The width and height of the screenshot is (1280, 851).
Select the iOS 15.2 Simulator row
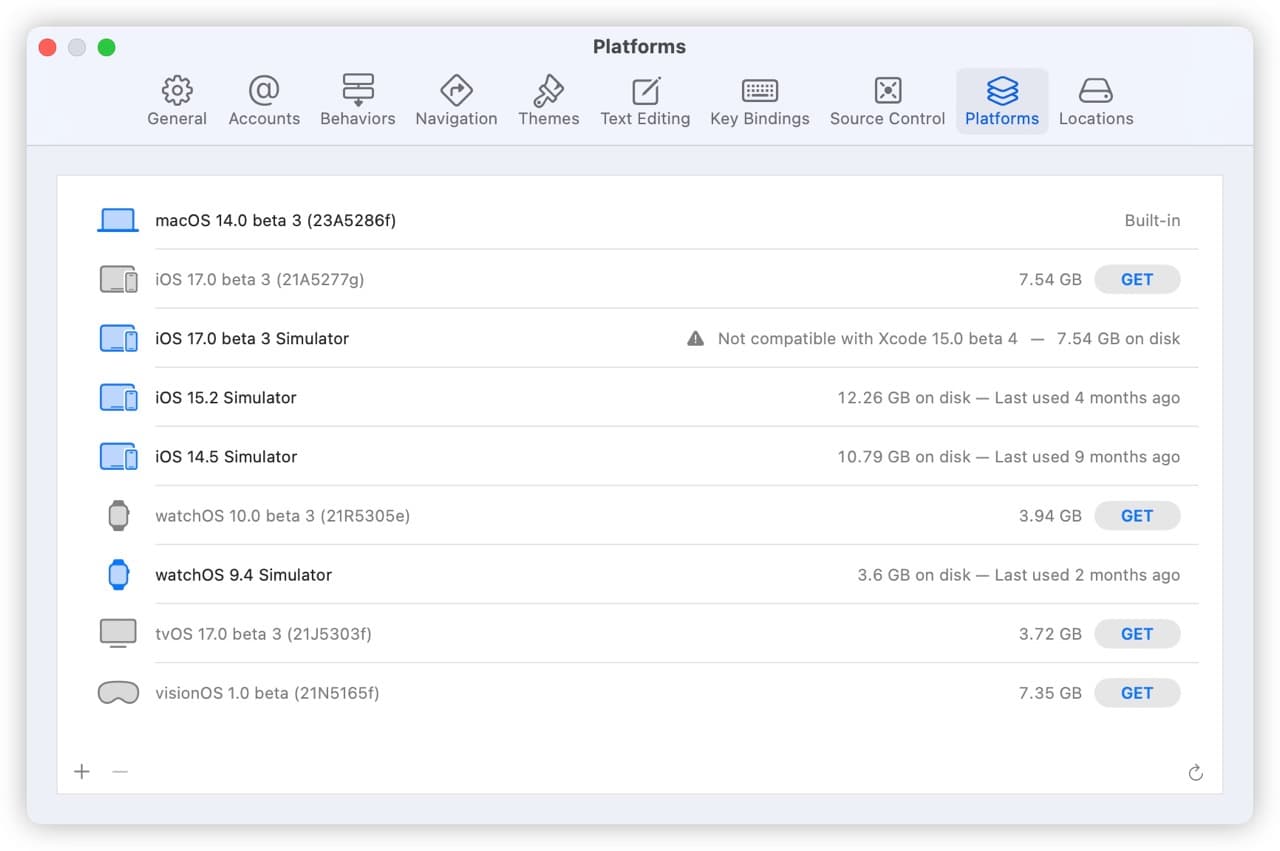(x=640, y=397)
